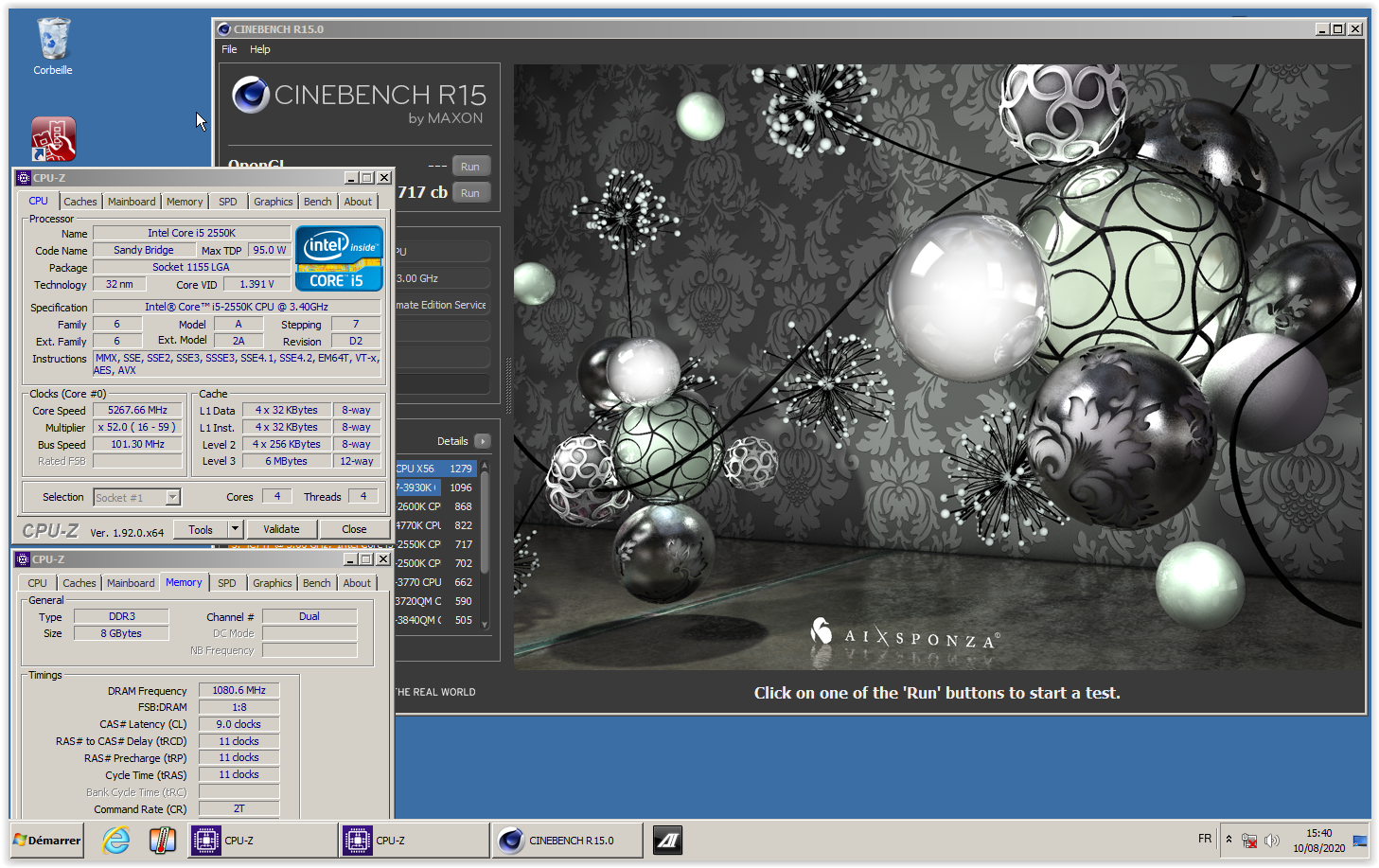Open the Corbeille recycle bin icon

(53, 45)
